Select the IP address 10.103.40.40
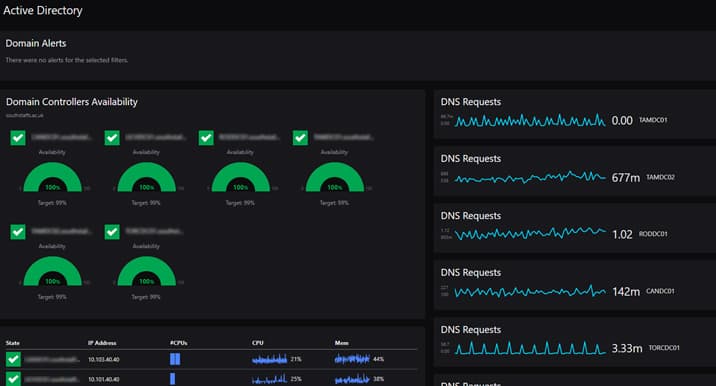 104,360
